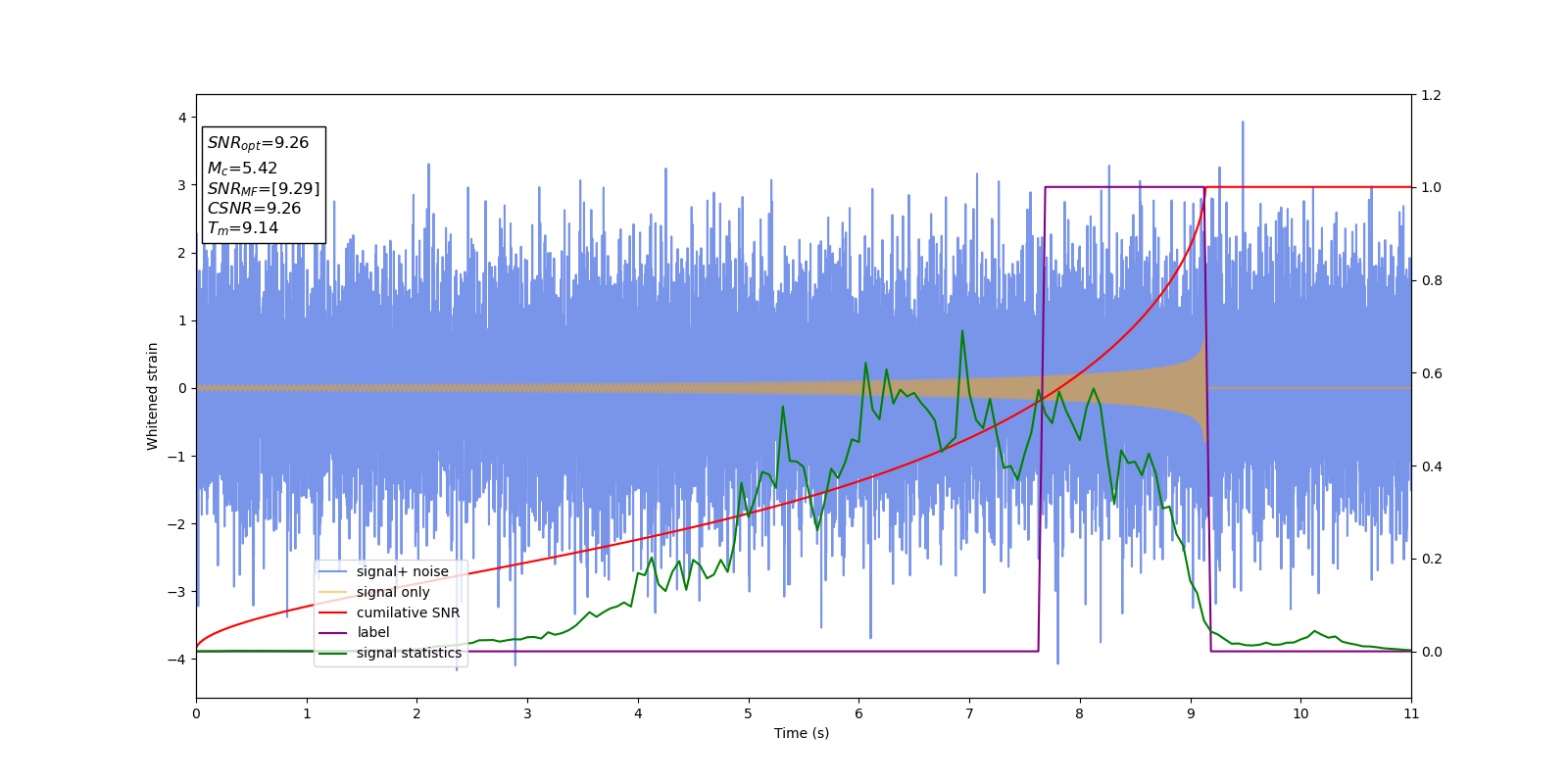Click left y-axis tick label 3
The image size is (1568, 784).
(181, 185)
